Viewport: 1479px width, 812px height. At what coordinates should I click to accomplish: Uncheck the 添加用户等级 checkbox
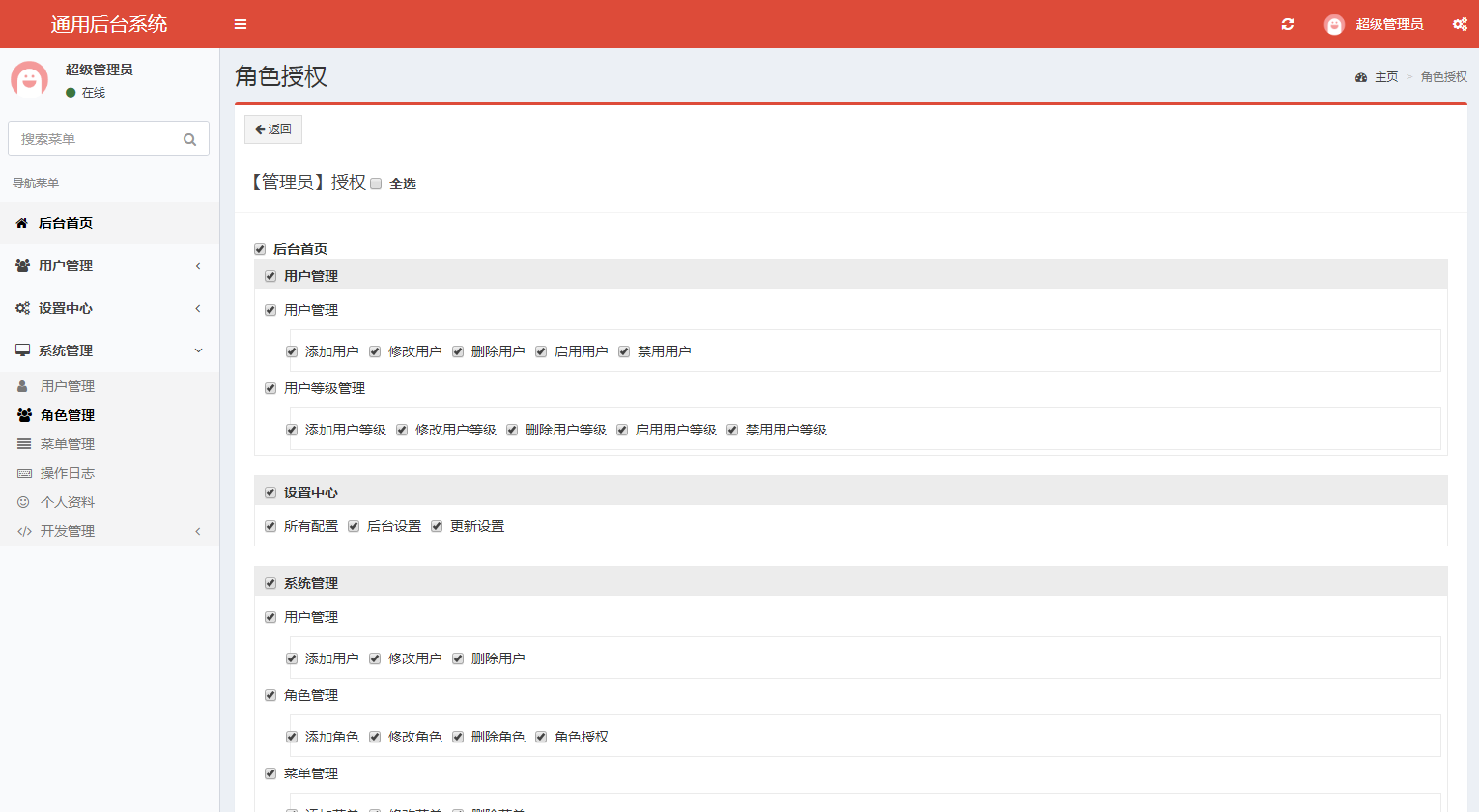tap(292, 430)
